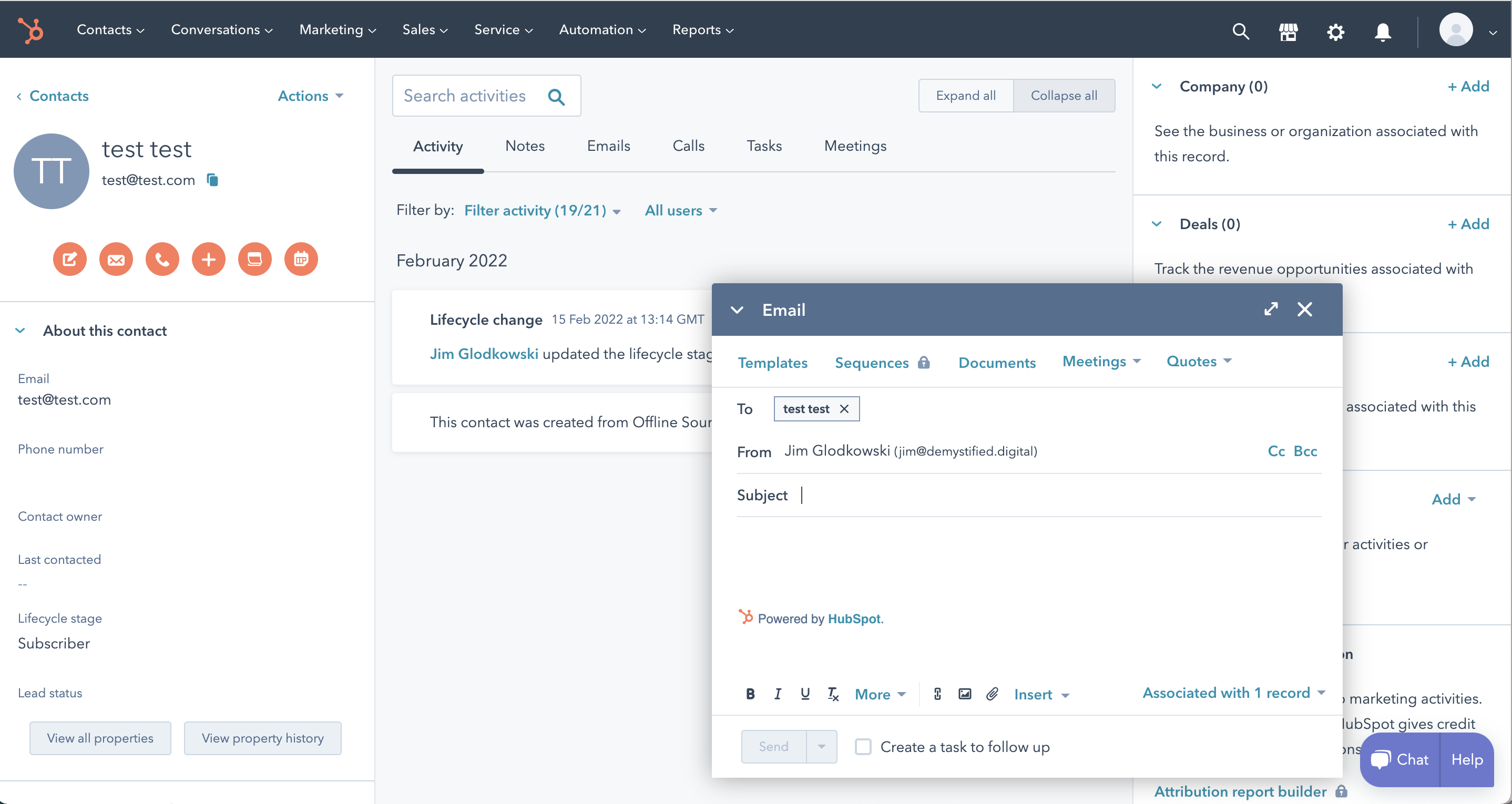Attach a file with the paperclip icon
The image size is (1512, 804).
click(x=993, y=694)
